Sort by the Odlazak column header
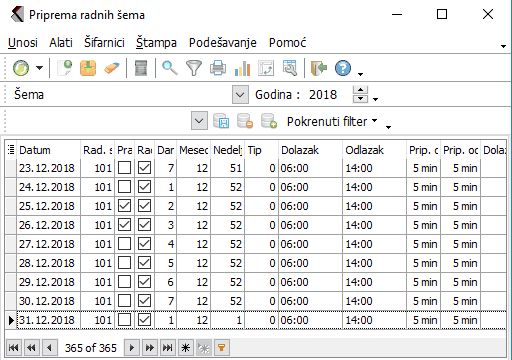This screenshot has height=360, width=512. point(374,150)
